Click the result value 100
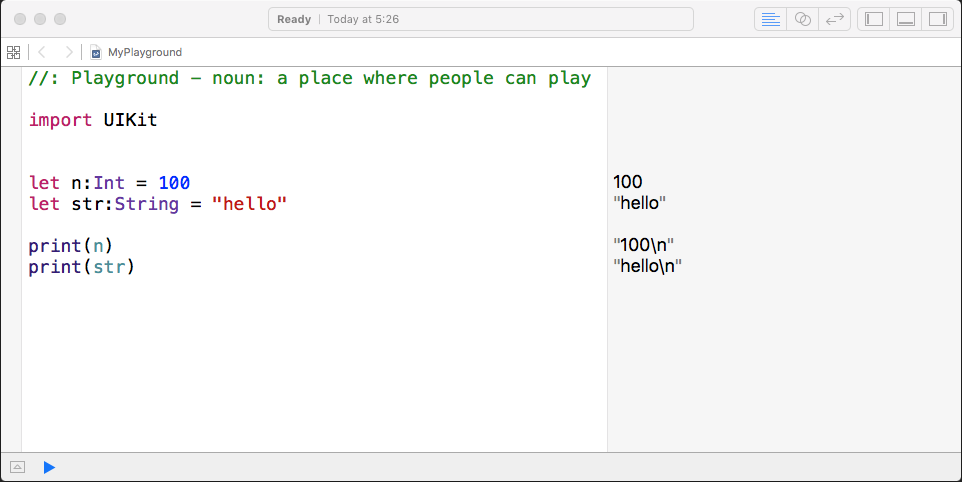This screenshot has width=962, height=482. click(628, 182)
